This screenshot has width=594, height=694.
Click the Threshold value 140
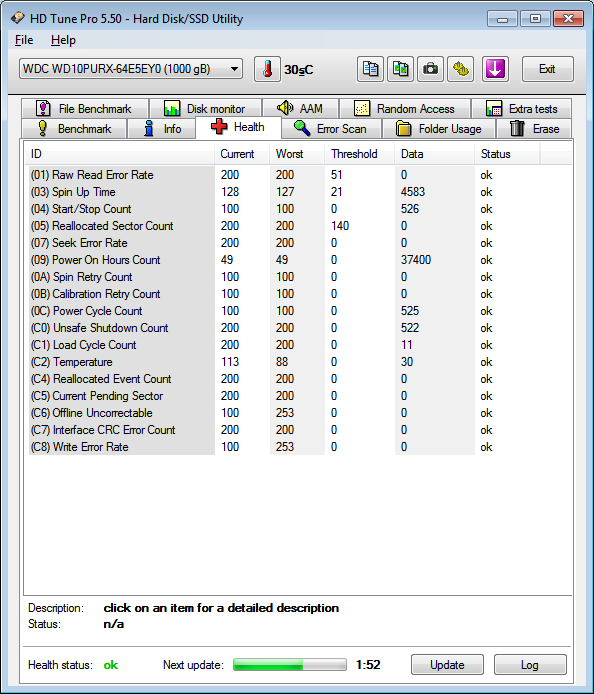340,226
